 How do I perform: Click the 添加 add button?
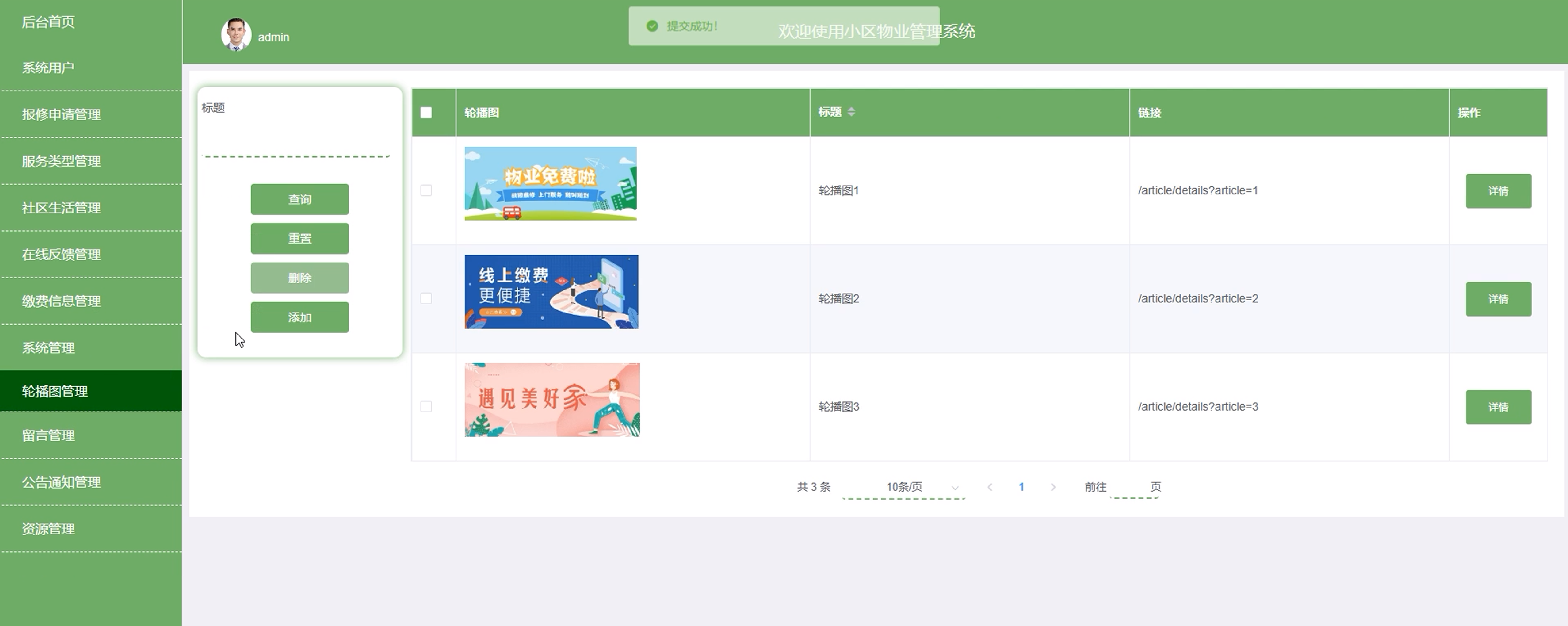pos(300,317)
